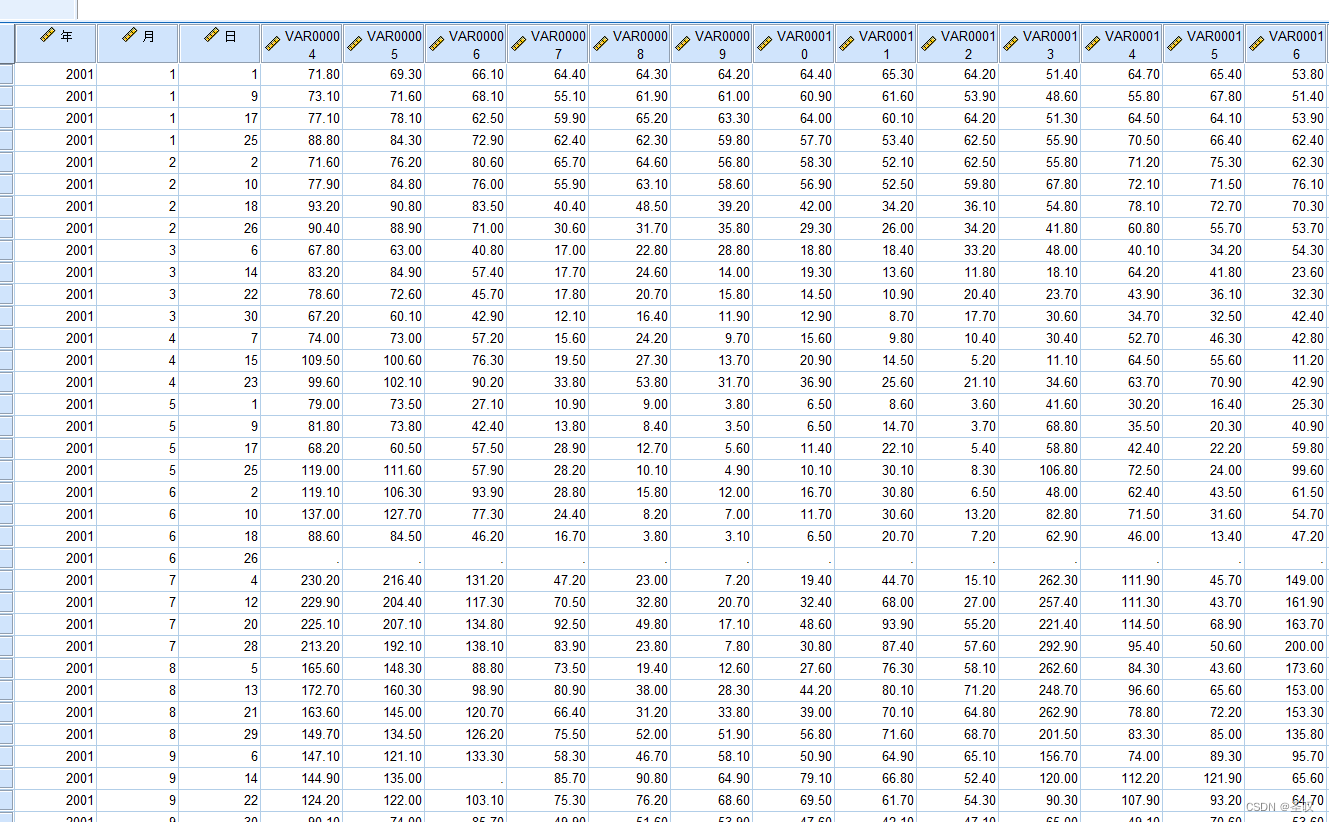Click the 111.90 cell in VAR00014
Viewport: 1329px width, 822px height.
click(x=1122, y=580)
